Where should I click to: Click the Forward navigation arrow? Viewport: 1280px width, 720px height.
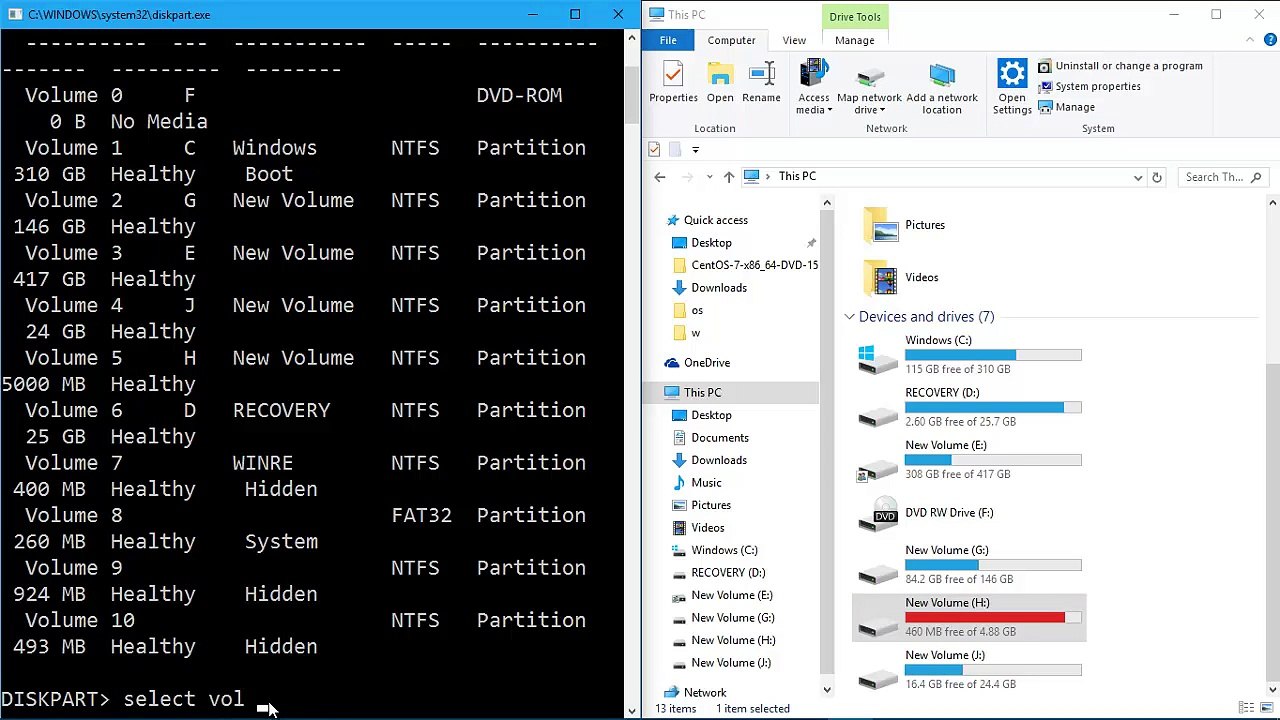click(x=687, y=177)
